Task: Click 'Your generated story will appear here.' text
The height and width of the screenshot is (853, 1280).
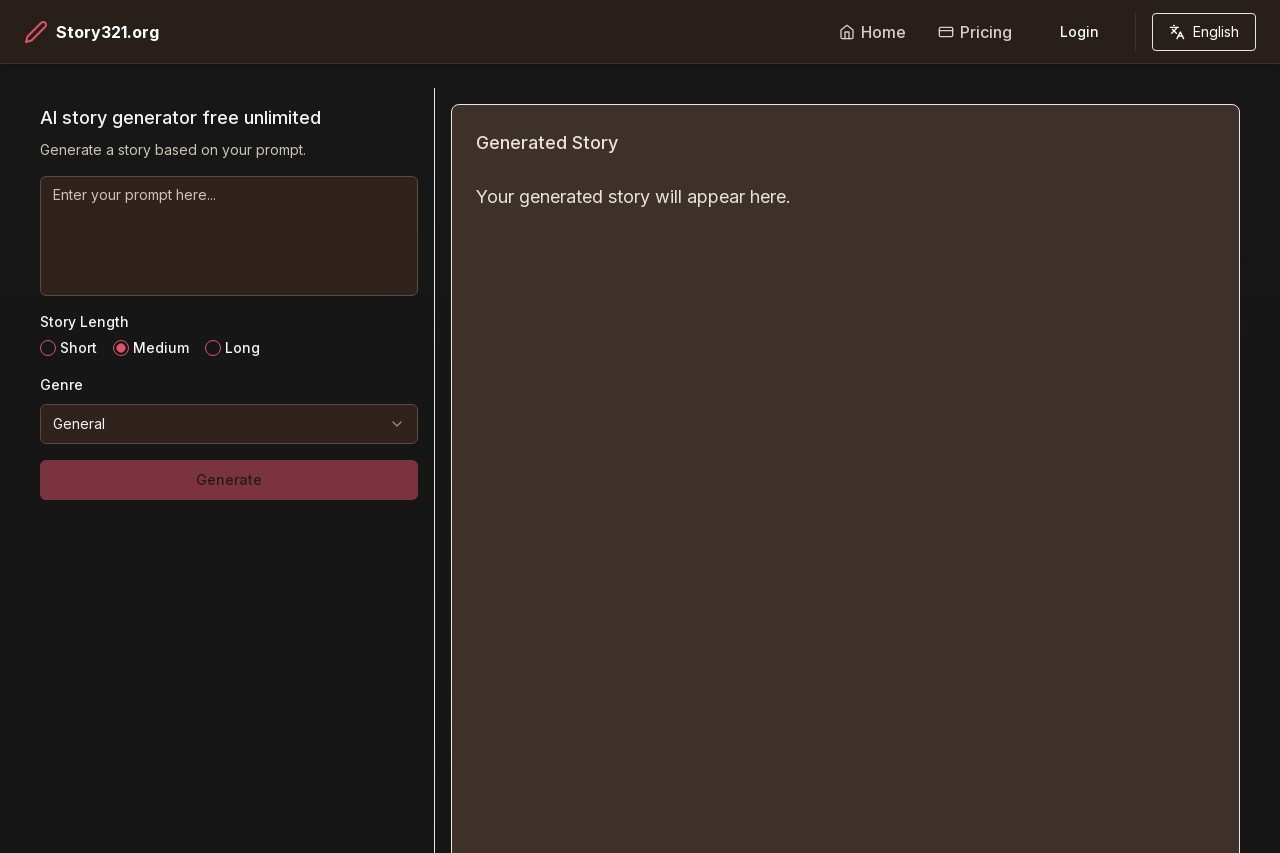Action: pos(633,197)
